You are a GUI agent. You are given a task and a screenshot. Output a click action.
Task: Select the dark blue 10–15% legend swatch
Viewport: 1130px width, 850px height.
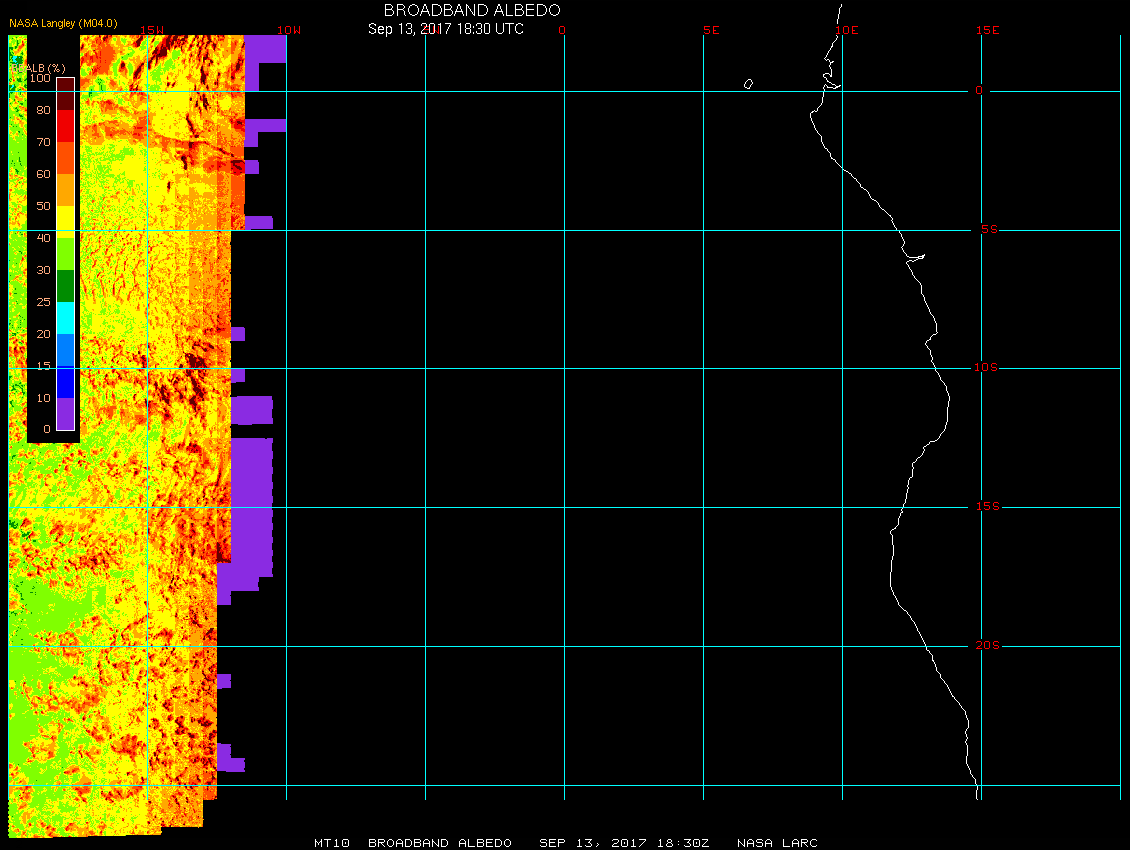tap(65, 382)
